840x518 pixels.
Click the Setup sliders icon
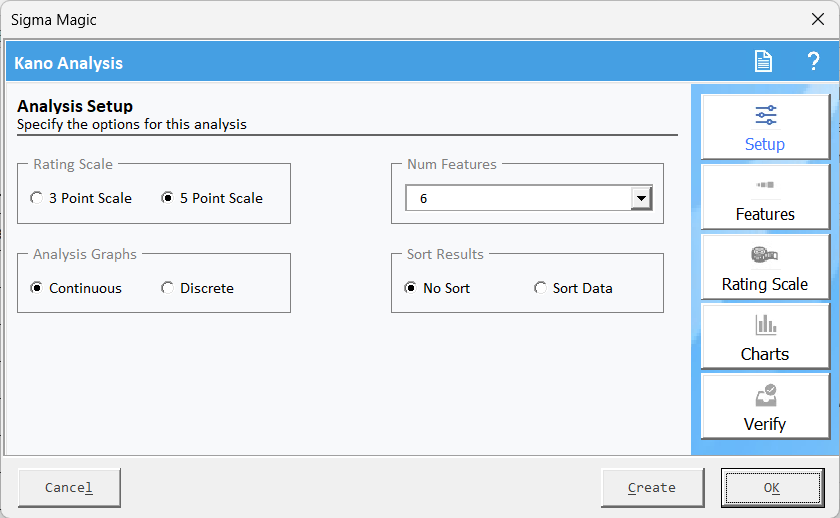pyautogui.click(x=765, y=115)
